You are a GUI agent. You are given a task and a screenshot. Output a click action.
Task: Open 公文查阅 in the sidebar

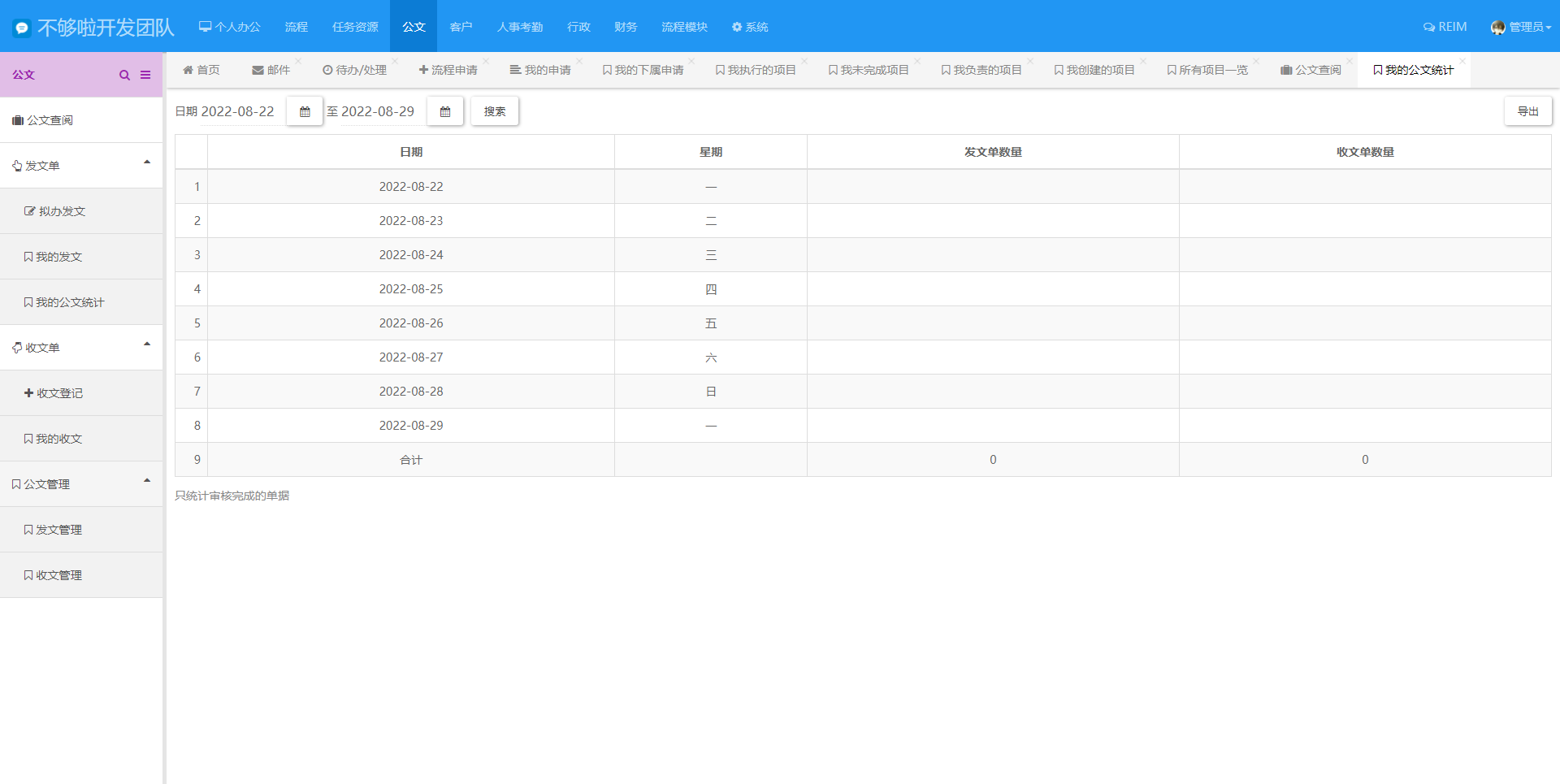click(x=81, y=120)
